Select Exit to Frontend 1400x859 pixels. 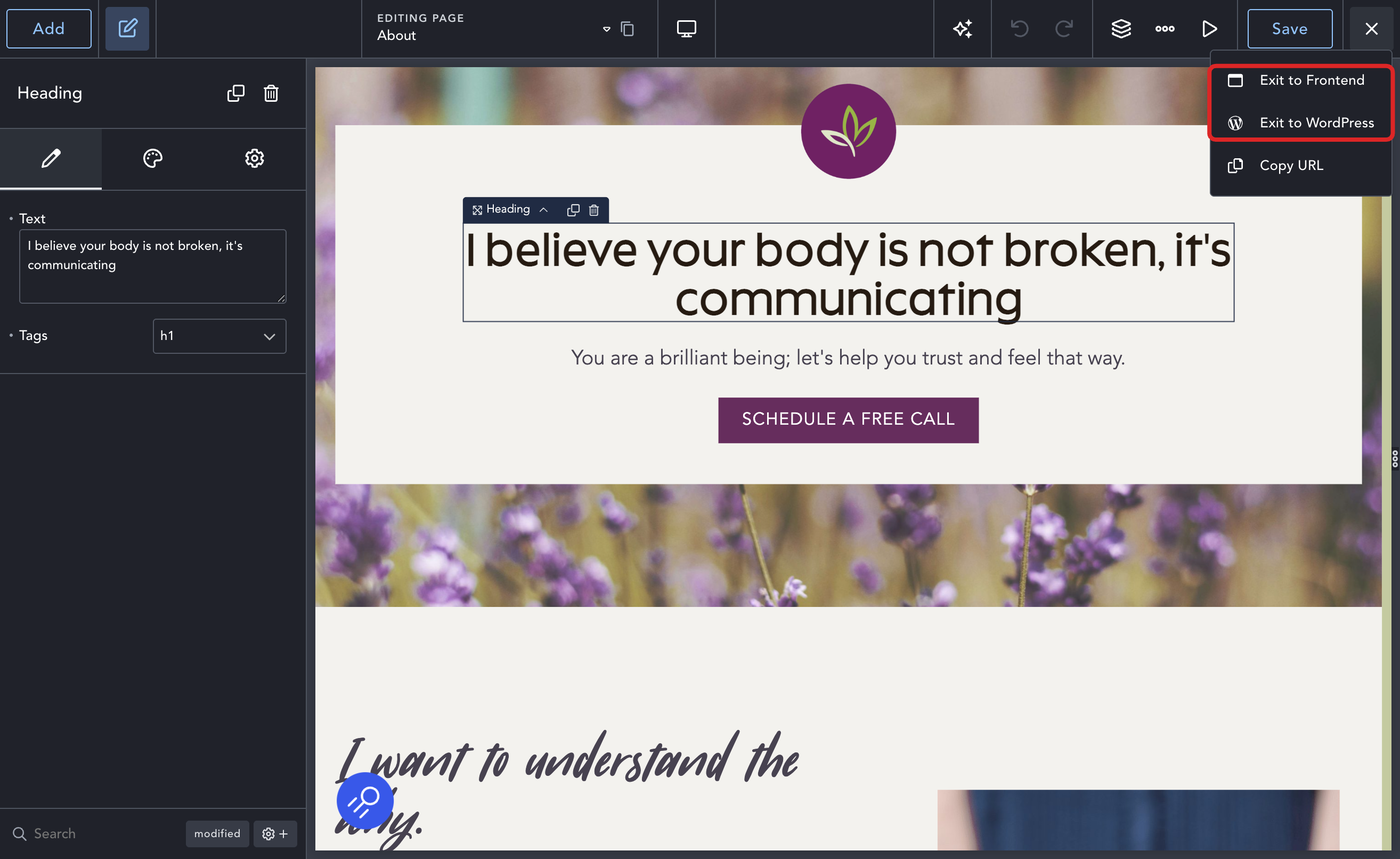coord(1300,80)
